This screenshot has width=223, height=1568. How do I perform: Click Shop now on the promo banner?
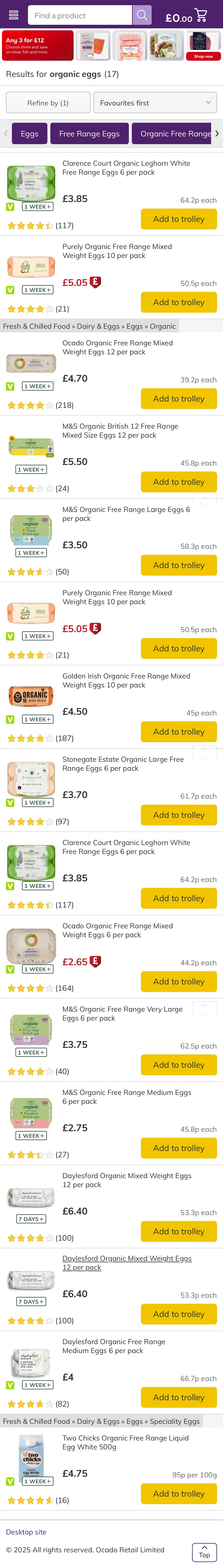click(204, 56)
